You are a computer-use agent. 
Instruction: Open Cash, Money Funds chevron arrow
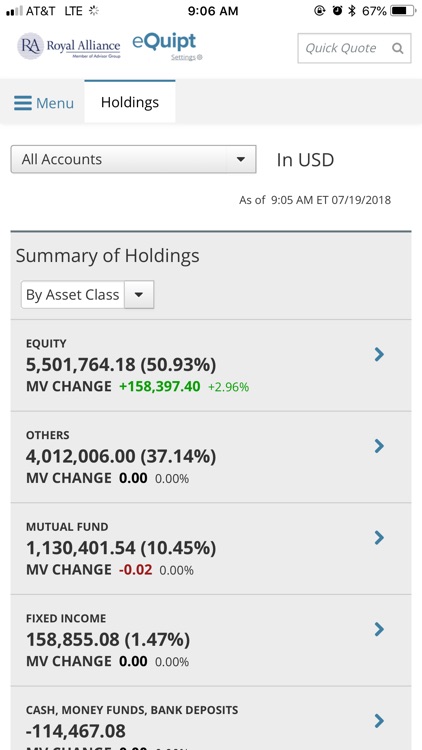(x=379, y=720)
